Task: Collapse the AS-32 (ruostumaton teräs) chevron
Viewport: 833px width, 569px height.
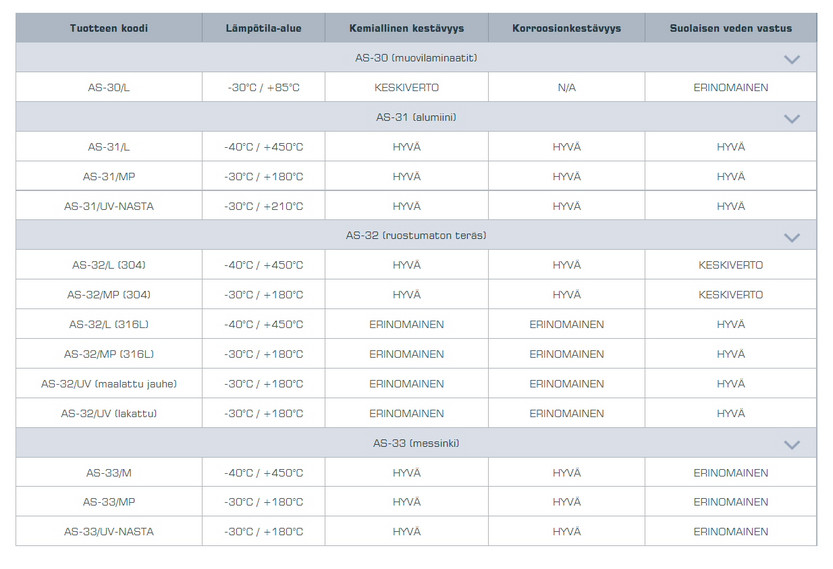Action: point(792,237)
